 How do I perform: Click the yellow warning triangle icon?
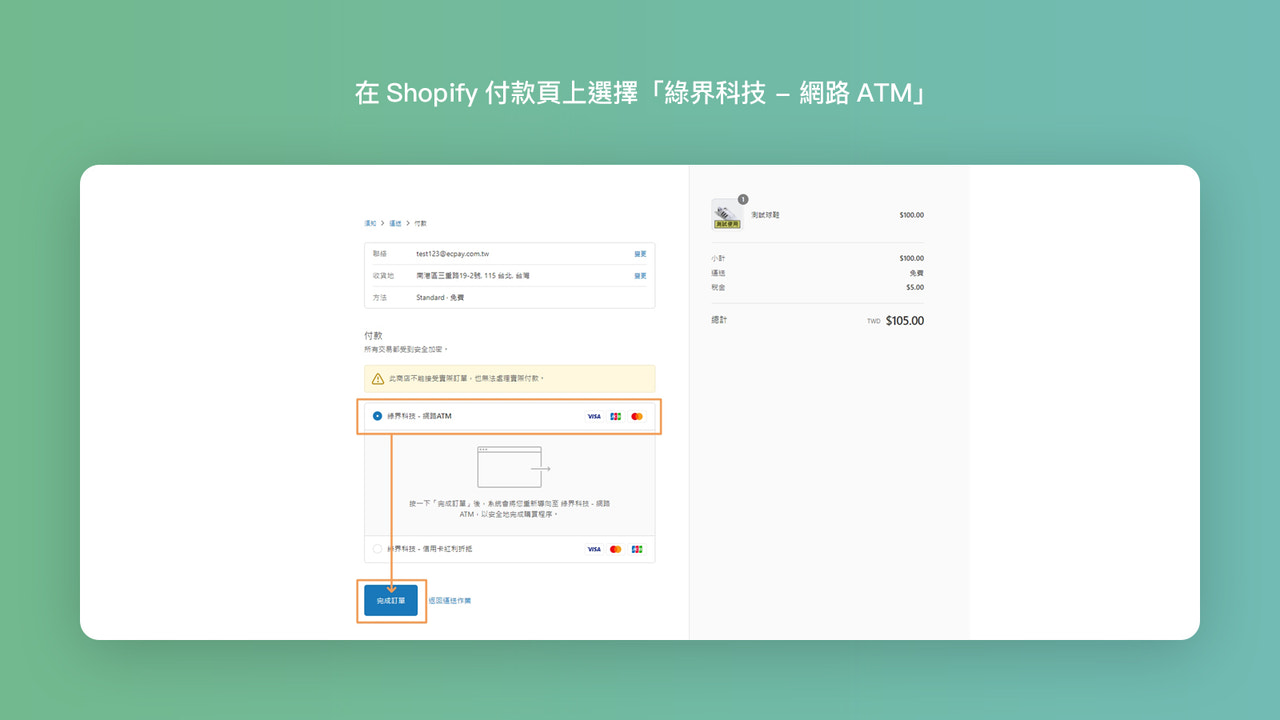(378, 379)
